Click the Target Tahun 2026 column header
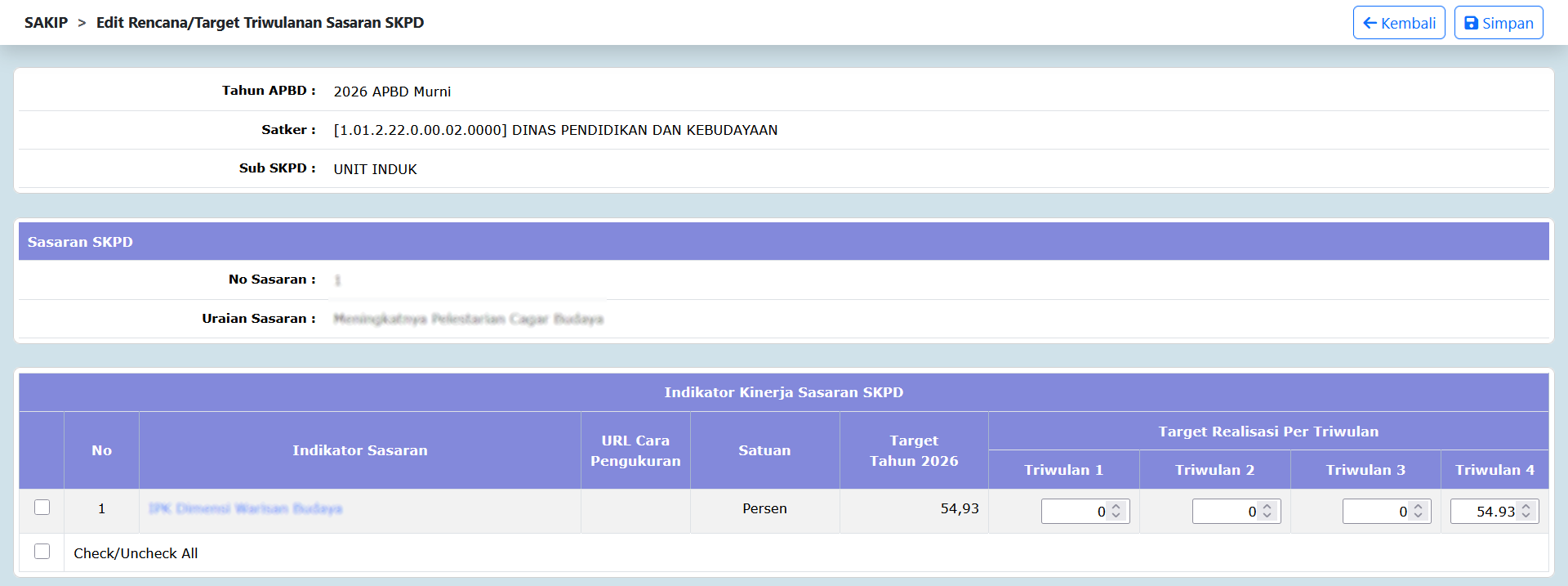The image size is (1568, 586). (914, 450)
